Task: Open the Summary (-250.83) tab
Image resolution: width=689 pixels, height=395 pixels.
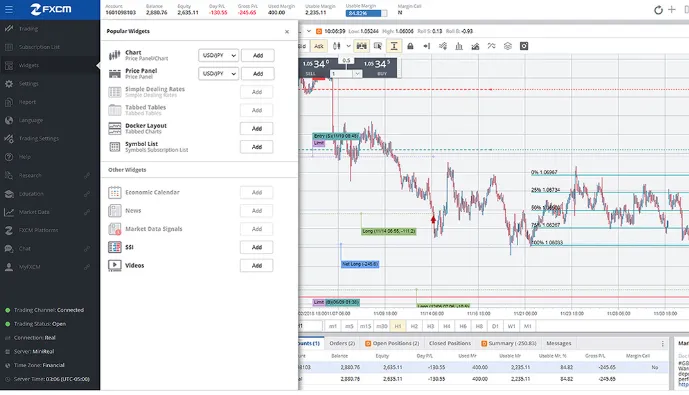Action: [508, 344]
